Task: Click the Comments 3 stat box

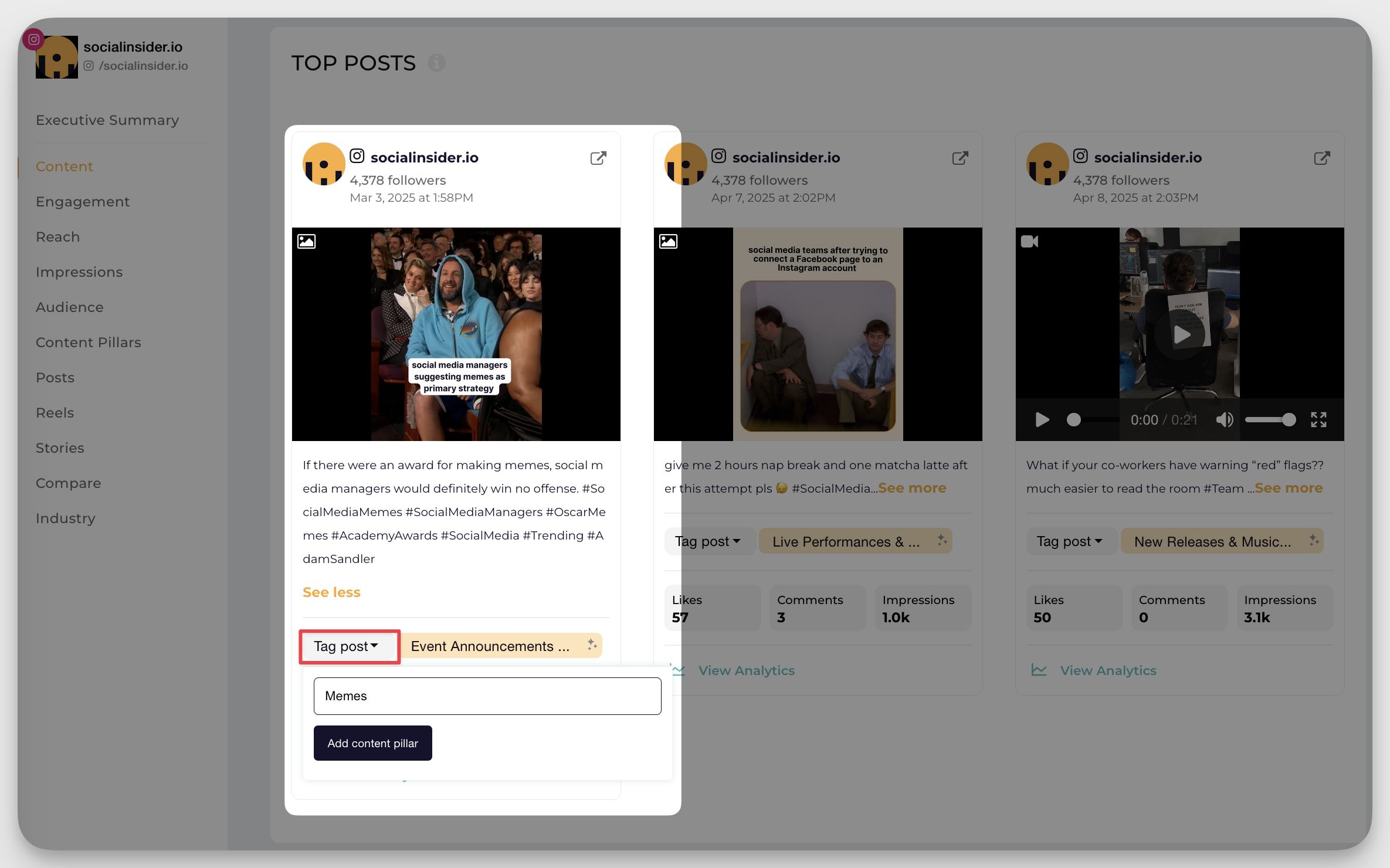Action: pos(818,608)
